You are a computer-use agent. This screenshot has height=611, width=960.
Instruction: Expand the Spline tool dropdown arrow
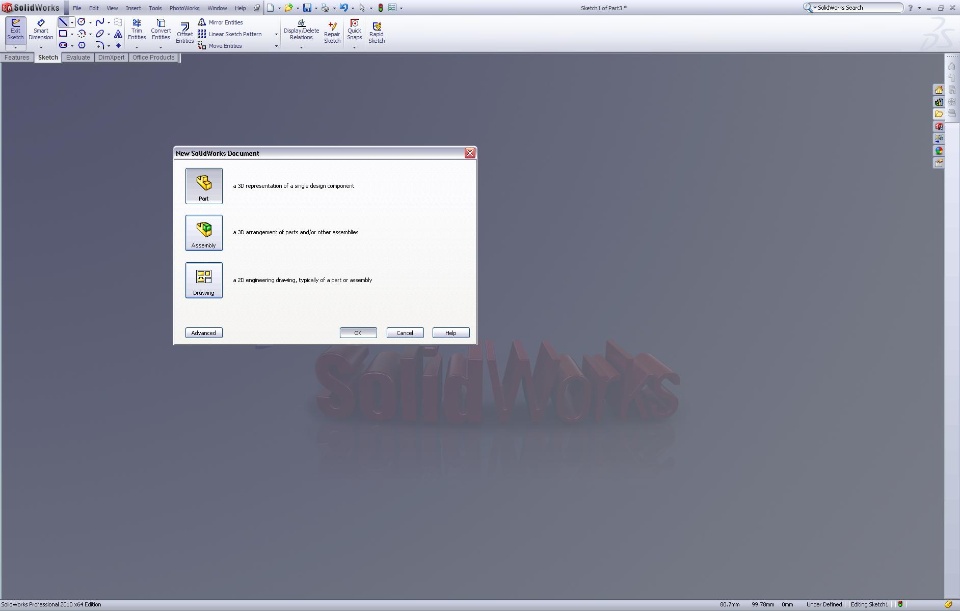coord(108,23)
